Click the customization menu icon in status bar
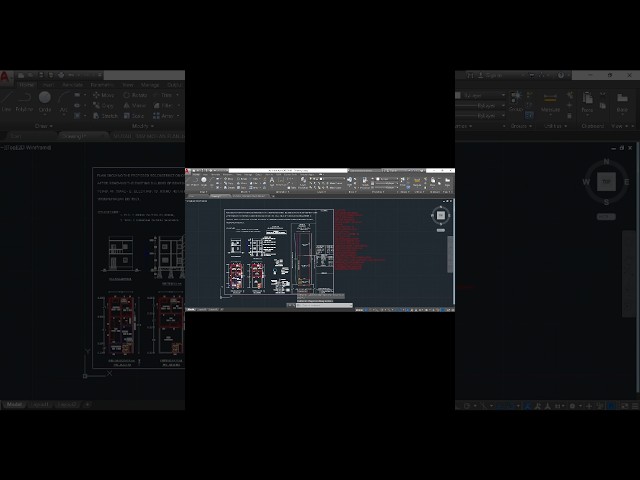Image resolution: width=640 pixels, height=480 pixels. [x=635, y=406]
